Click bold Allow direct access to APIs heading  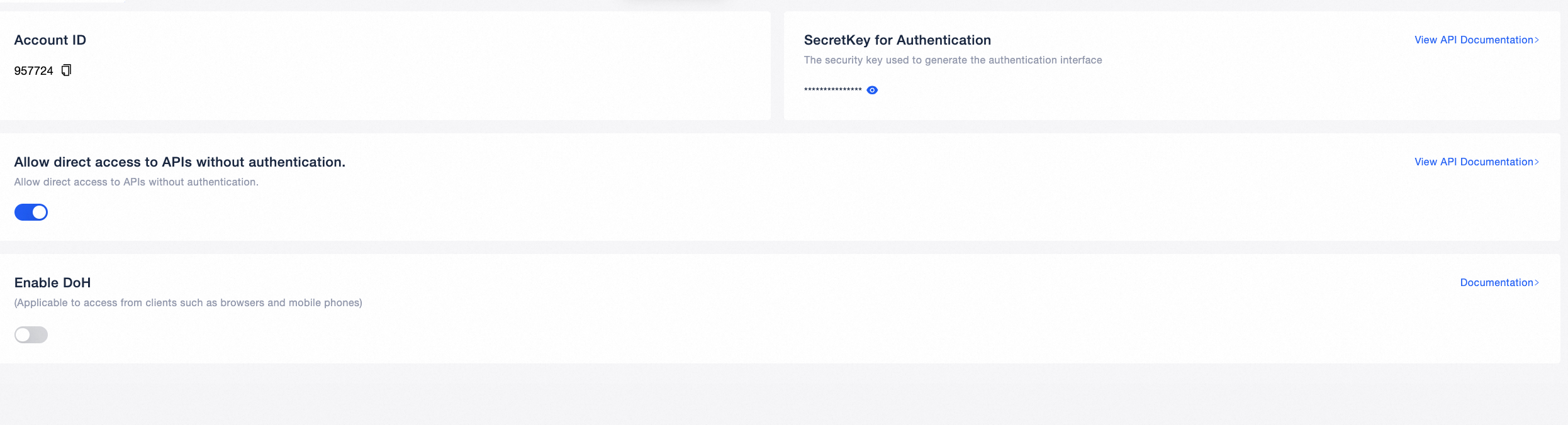tap(180, 162)
